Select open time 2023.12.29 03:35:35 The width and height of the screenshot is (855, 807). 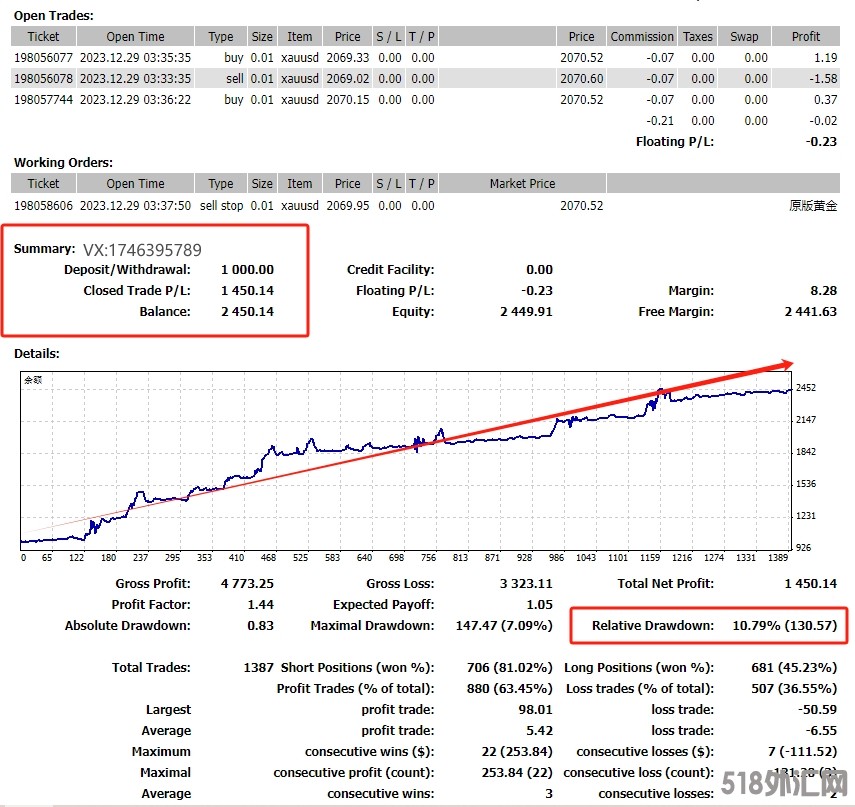pyautogui.click(x=135, y=58)
